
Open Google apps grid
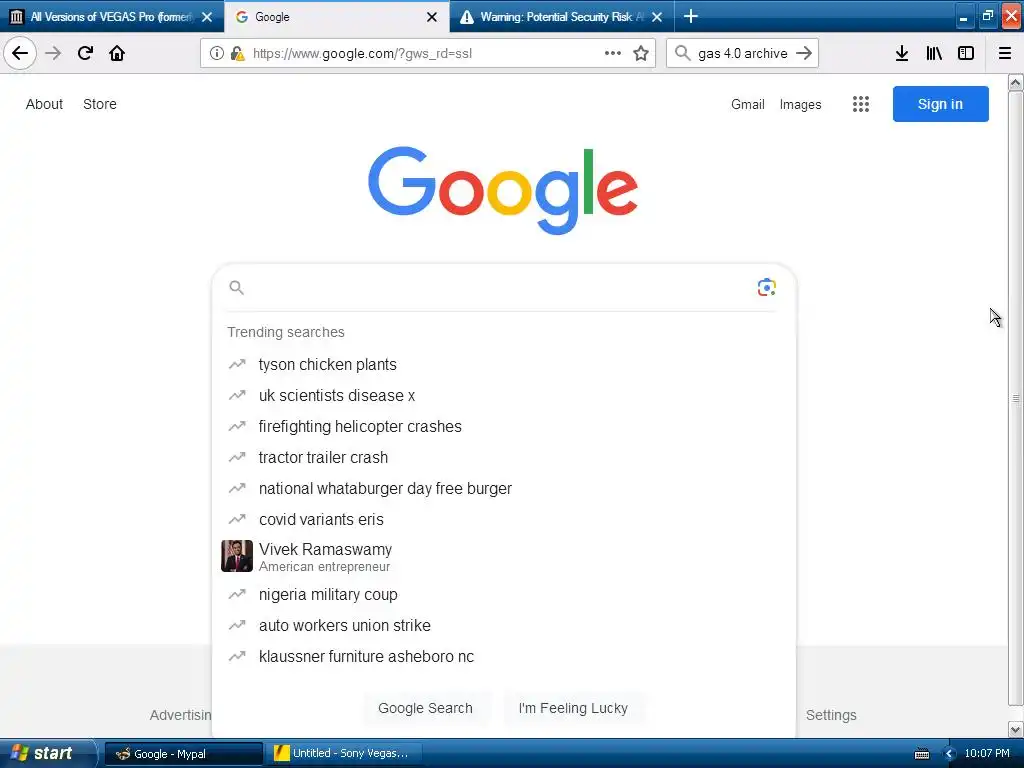click(x=861, y=104)
